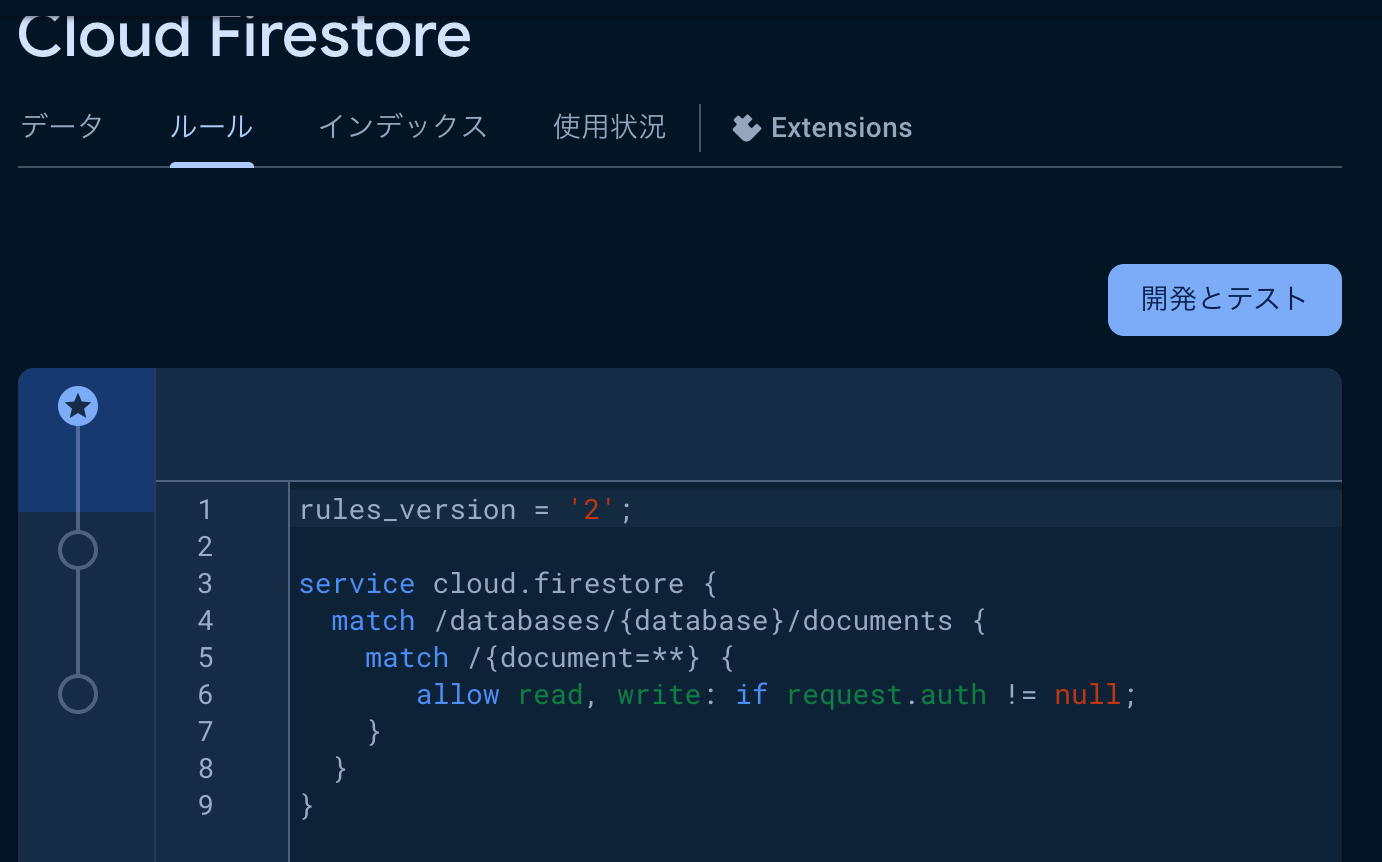Select the starred current rules version
Image resolution: width=1382 pixels, height=862 pixels.
pyautogui.click(x=78, y=407)
